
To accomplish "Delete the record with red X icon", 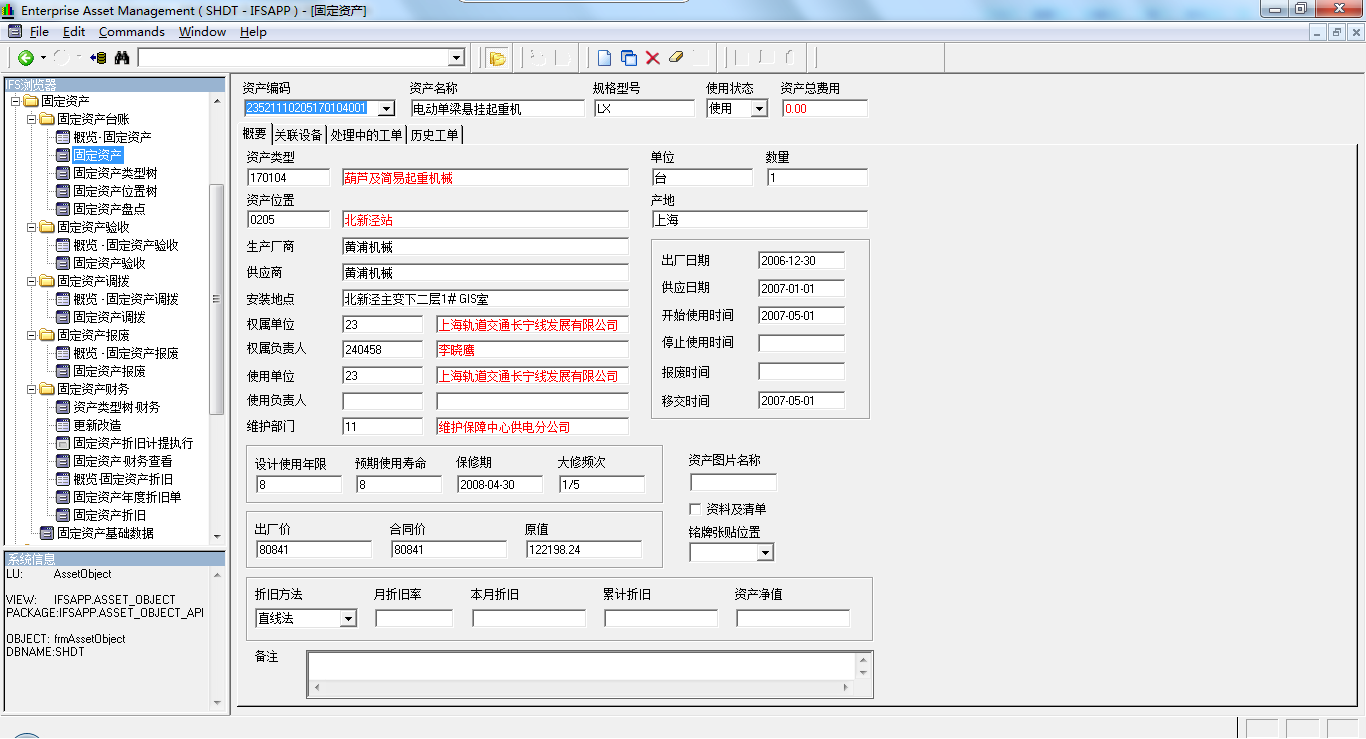I will (x=651, y=57).
